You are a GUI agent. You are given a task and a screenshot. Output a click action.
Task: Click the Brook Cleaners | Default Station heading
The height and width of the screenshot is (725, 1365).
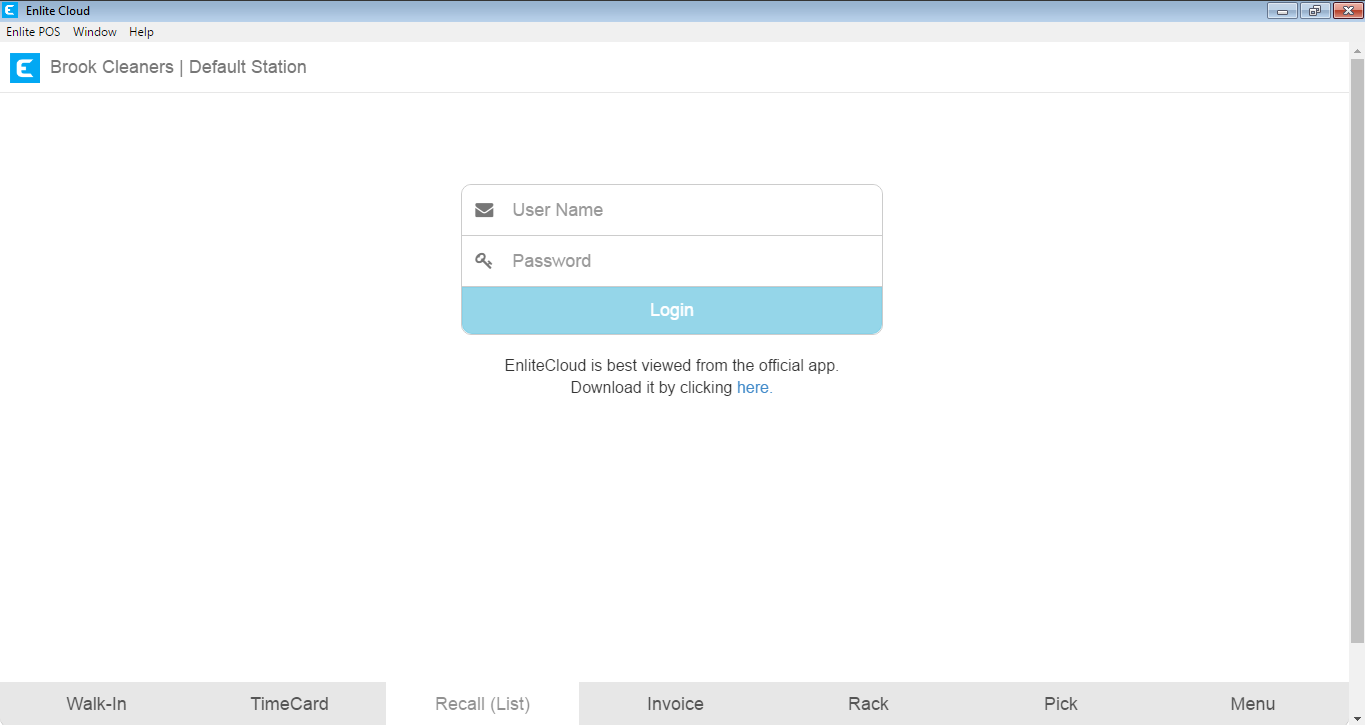[x=178, y=68]
